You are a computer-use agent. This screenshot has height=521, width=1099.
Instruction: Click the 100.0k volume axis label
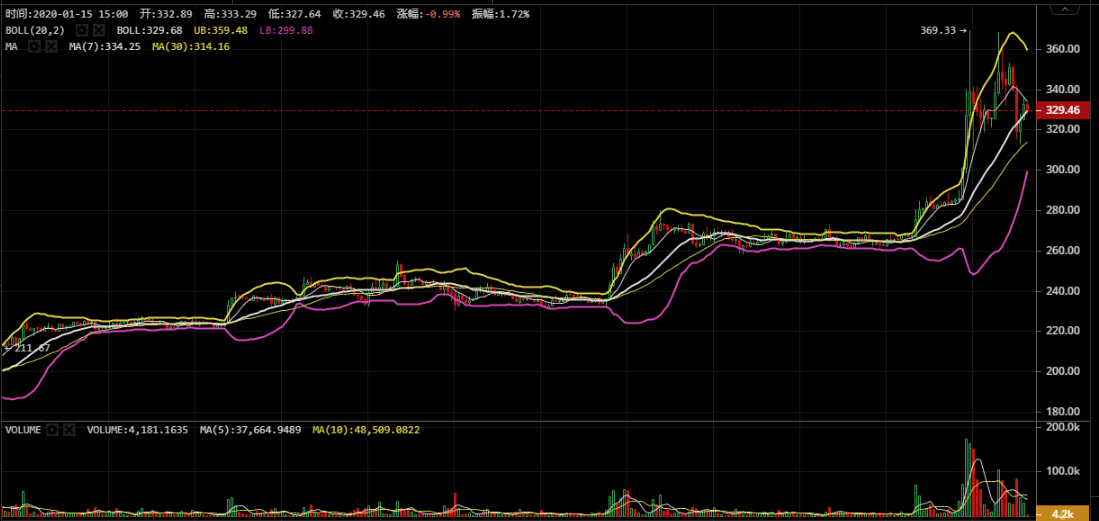click(x=1062, y=471)
